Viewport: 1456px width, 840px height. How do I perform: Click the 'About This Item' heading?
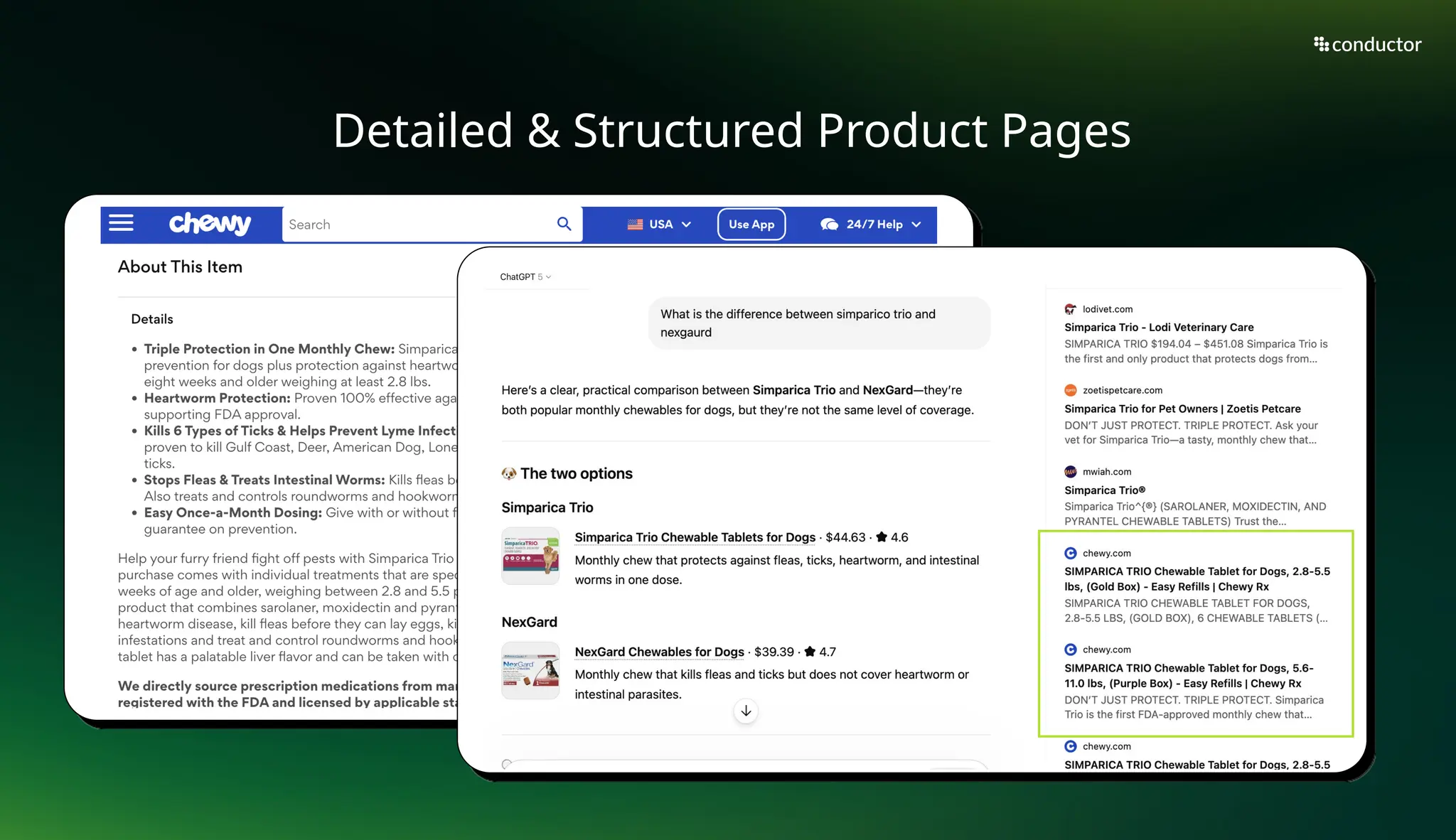(180, 266)
